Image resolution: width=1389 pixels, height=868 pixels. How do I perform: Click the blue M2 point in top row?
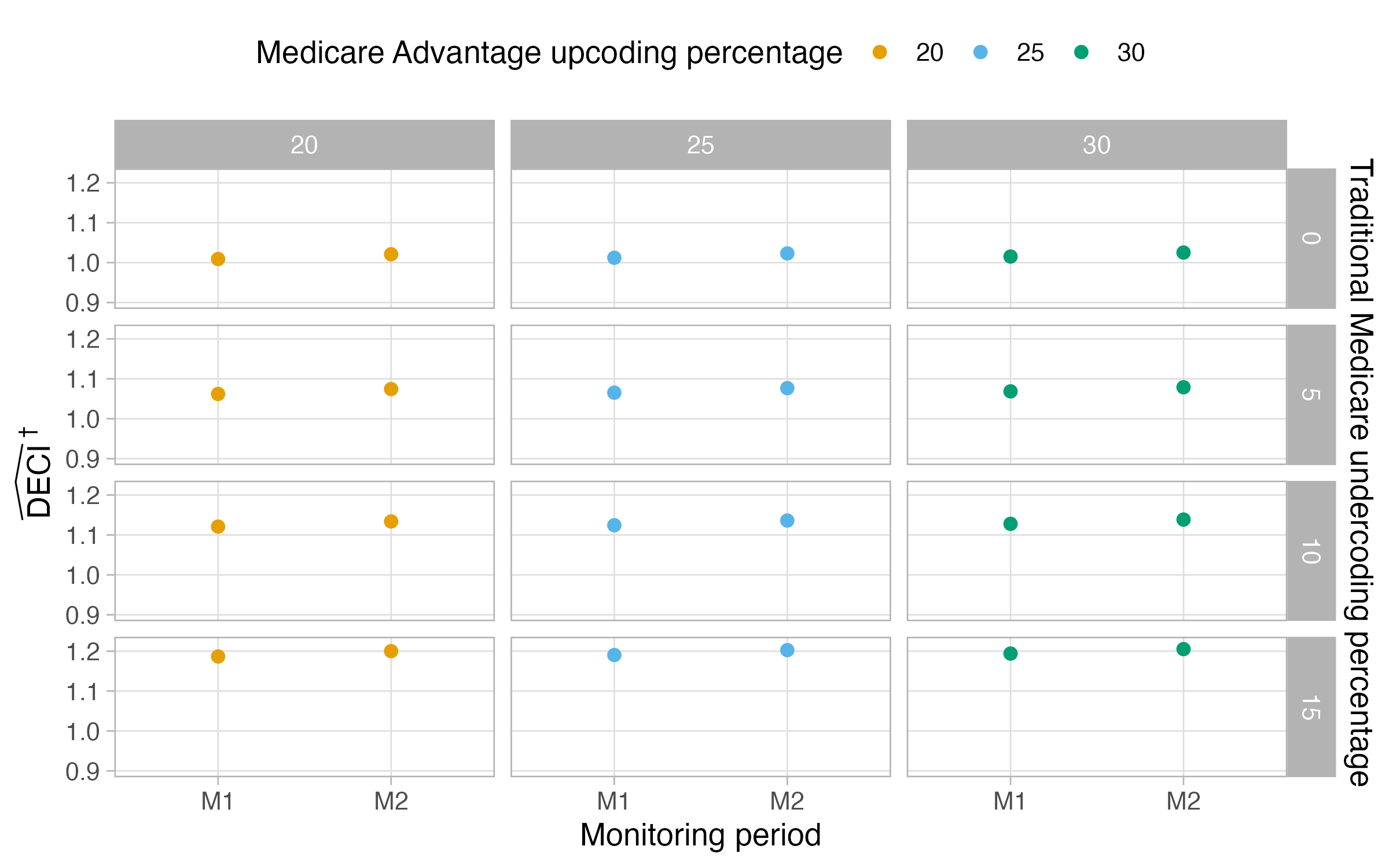(787, 253)
